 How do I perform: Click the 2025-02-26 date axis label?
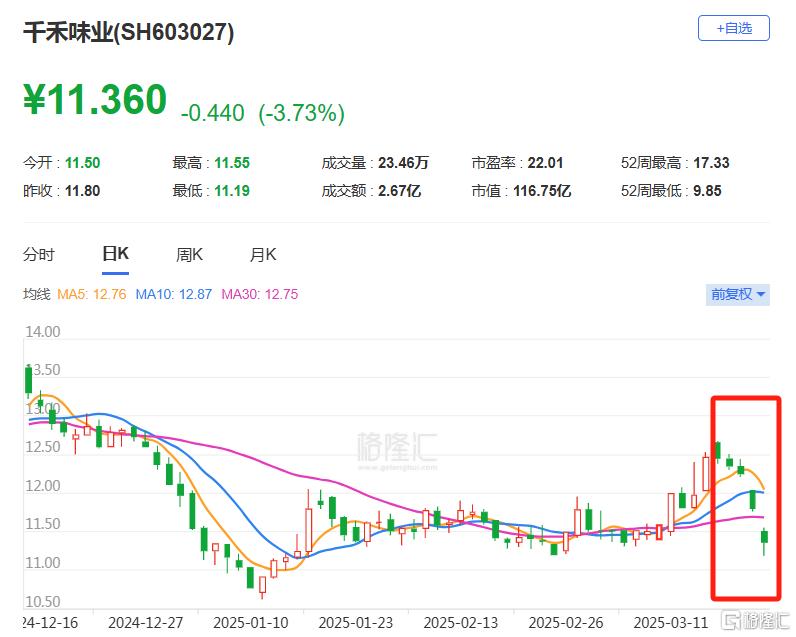pos(566,623)
